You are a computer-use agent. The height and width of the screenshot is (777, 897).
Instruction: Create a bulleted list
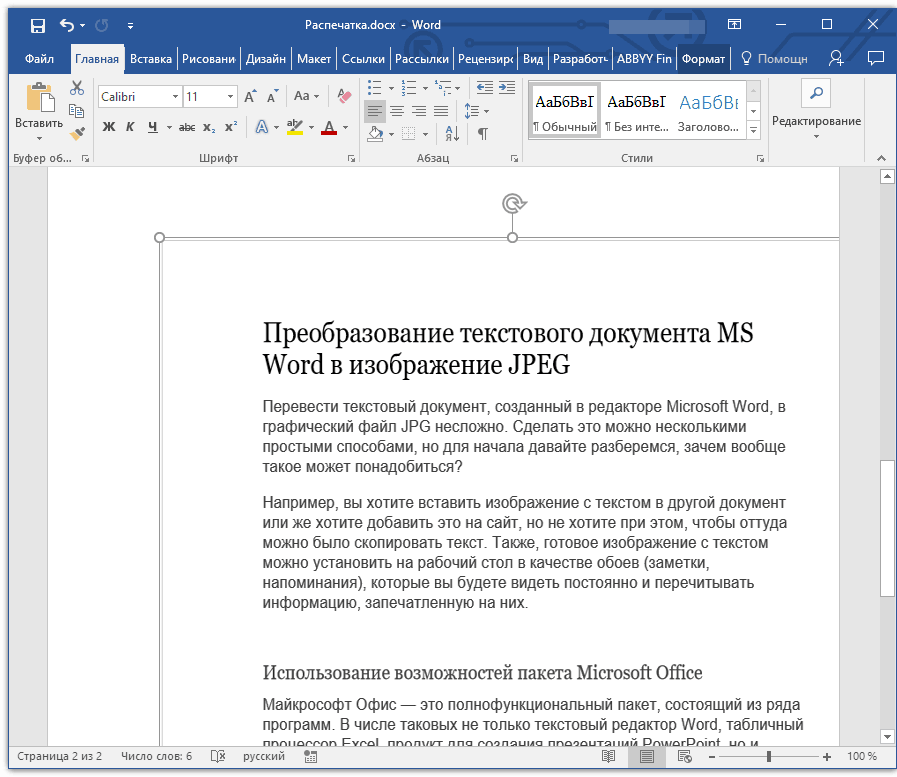(x=375, y=88)
